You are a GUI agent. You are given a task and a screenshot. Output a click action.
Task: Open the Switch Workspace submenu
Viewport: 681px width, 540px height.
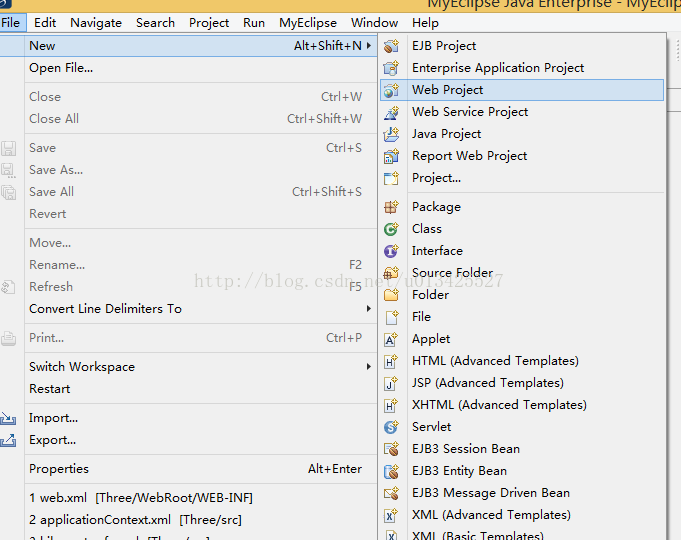(369, 367)
